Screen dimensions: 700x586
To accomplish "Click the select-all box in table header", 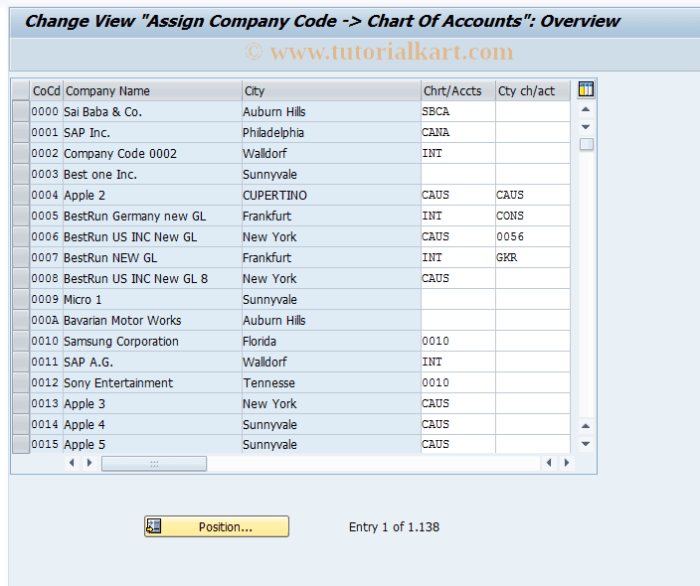I will 21,91.
